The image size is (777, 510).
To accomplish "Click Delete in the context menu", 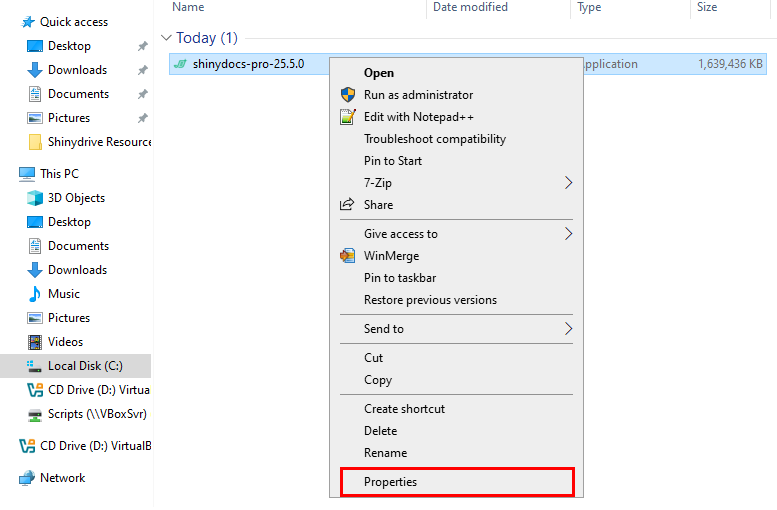I will [x=381, y=431].
